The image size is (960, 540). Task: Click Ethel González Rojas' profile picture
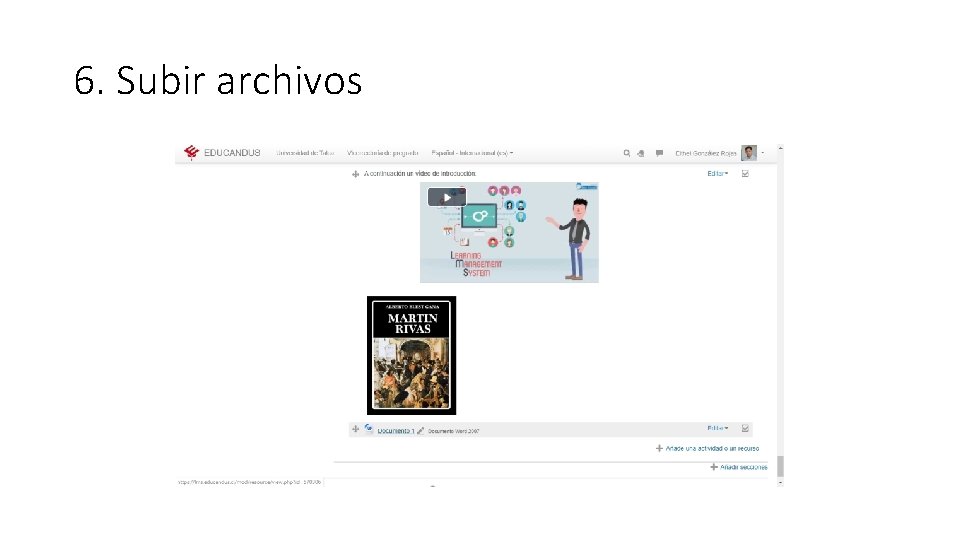tap(749, 153)
